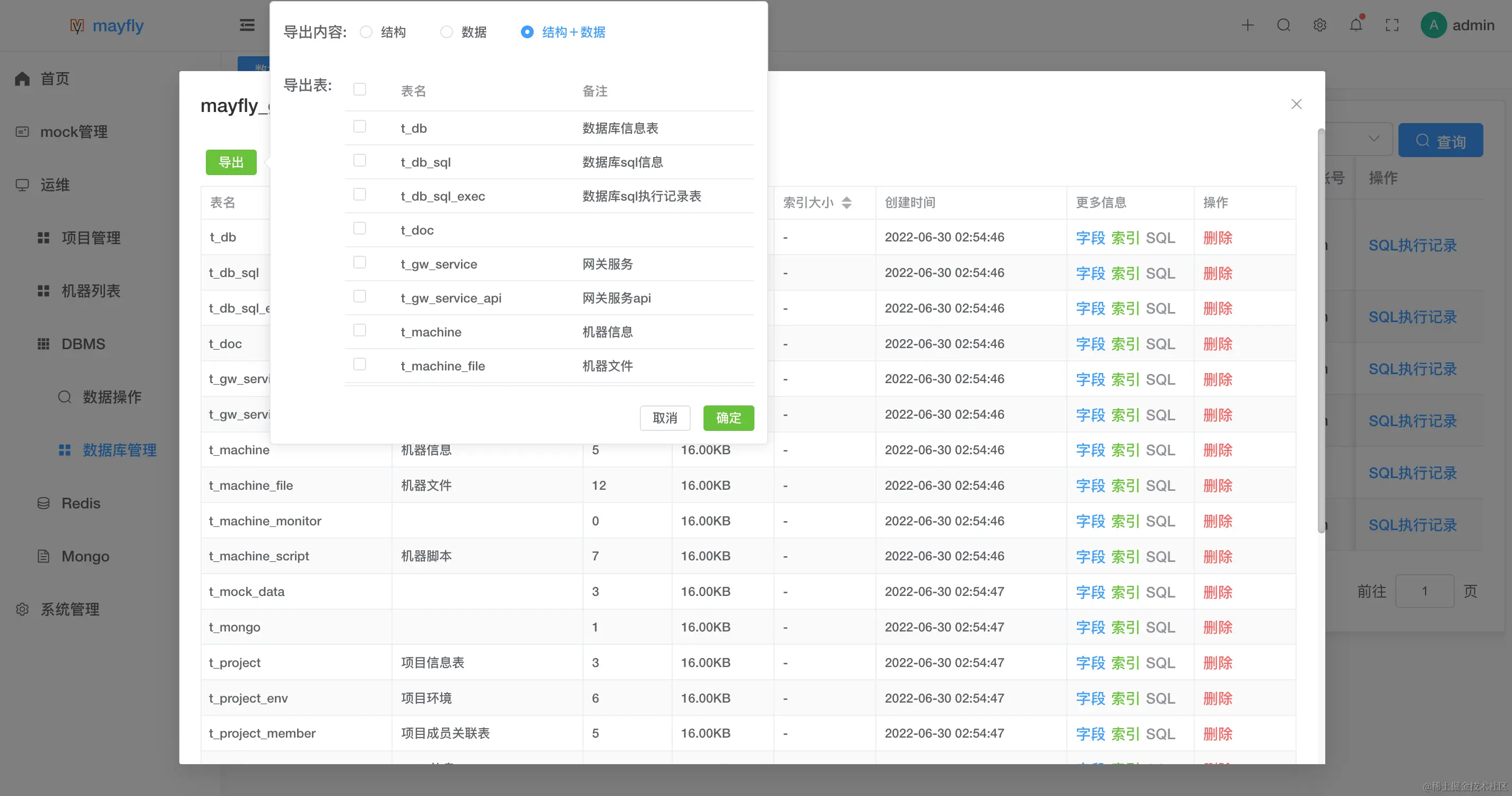Toggle fullscreen icon in header
Viewport: 1512px width, 796px height.
pos(1392,25)
